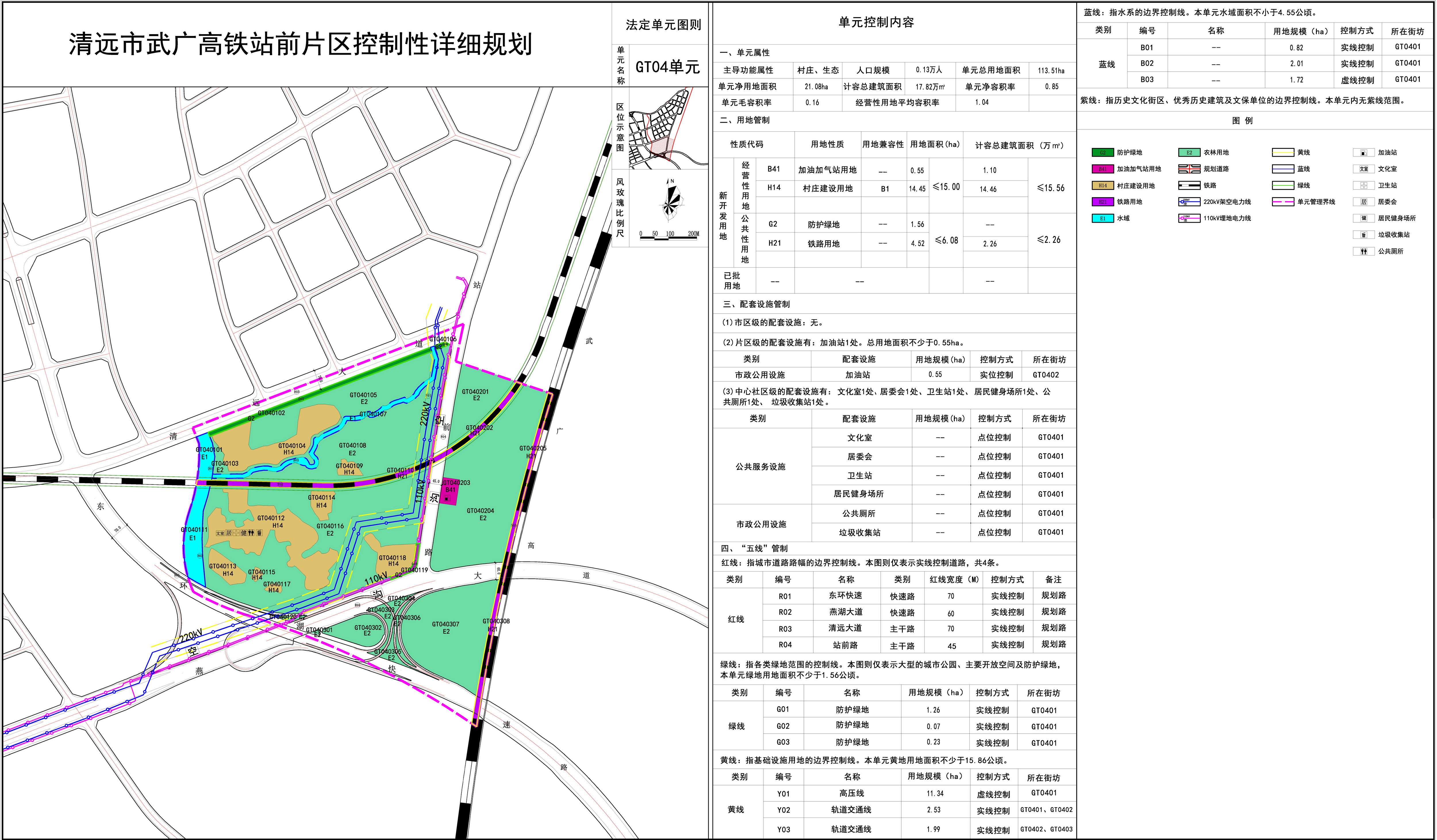
Task: Click the 垃圾收集站 facility row name
Action: pos(859,533)
